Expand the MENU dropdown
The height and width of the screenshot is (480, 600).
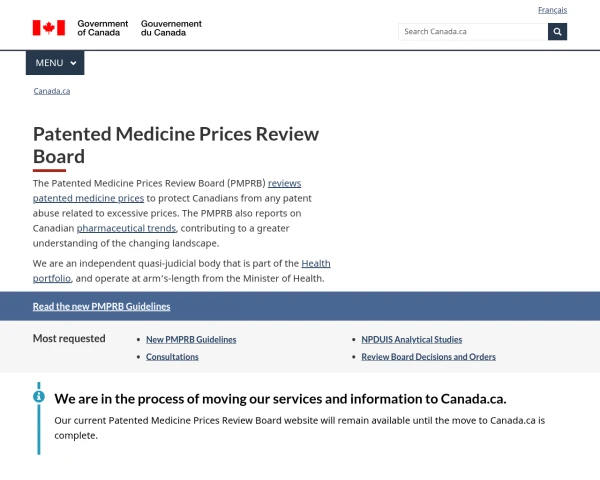tap(55, 63)
